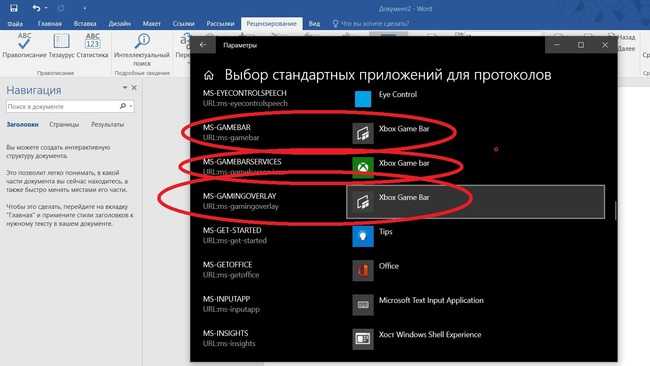Close the Navigation pane in Word
The image size is (650, 366).
(x=134, y=87)
